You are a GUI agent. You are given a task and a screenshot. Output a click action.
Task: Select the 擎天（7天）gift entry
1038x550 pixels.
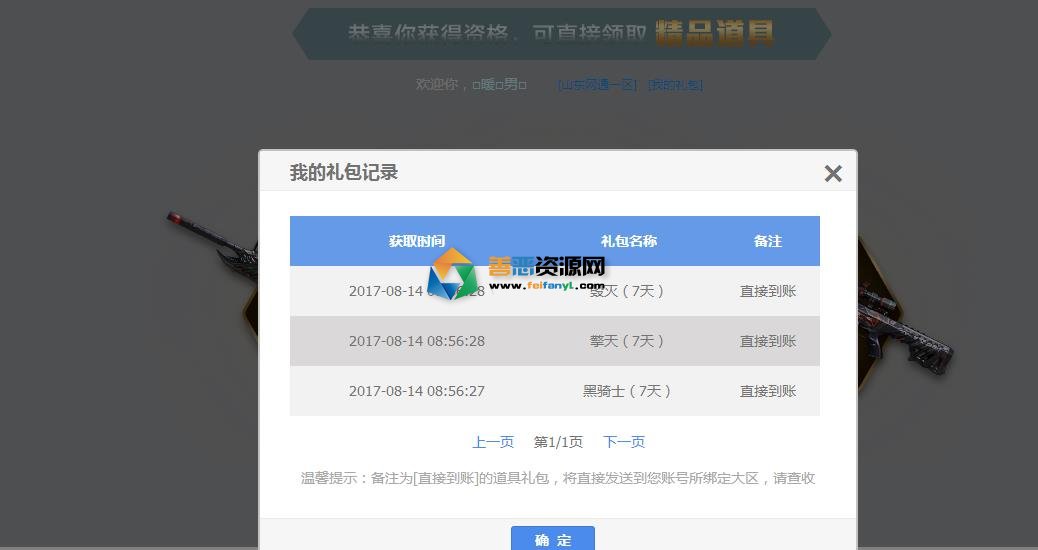click(x=628, y=341)
